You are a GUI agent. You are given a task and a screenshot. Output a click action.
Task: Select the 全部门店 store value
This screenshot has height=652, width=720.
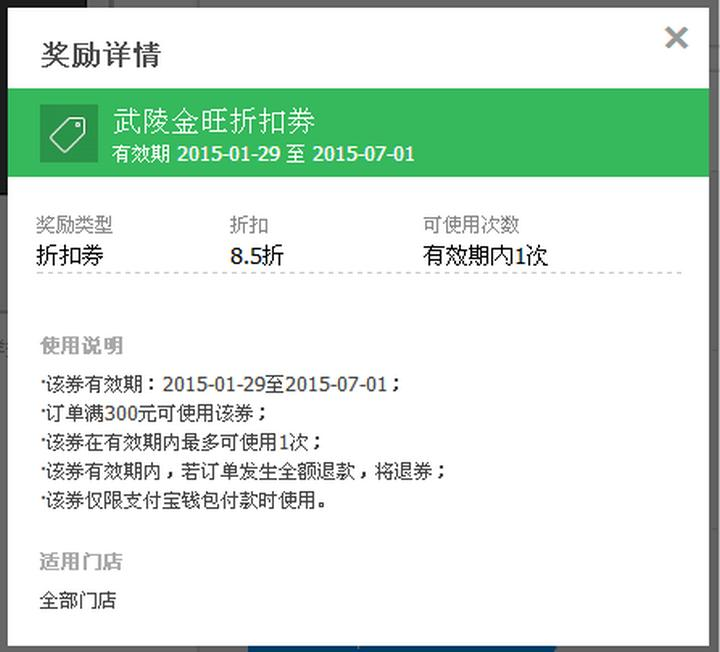coord(78,600)
